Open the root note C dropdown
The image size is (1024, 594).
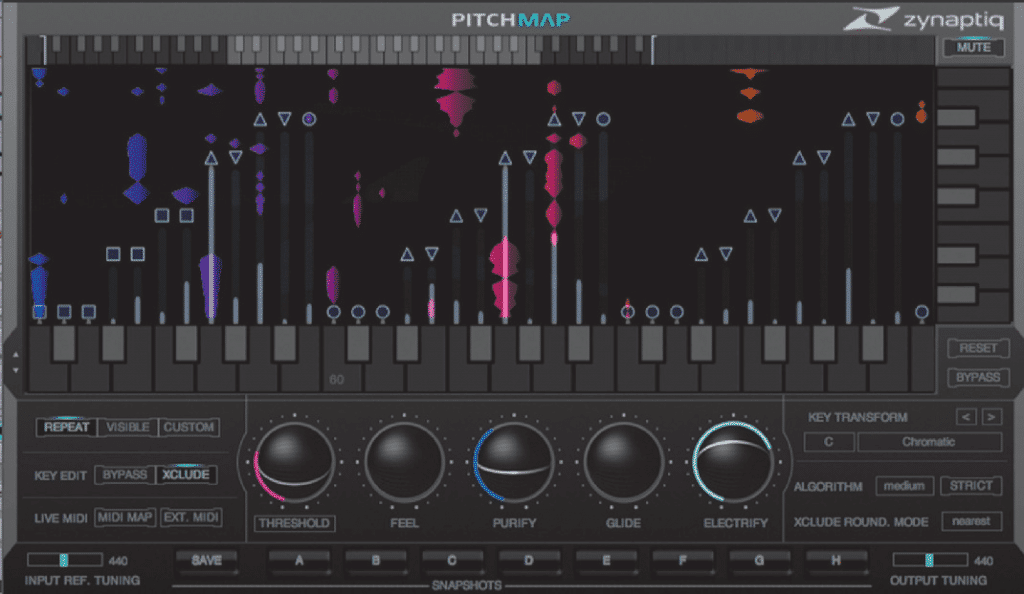829,442
